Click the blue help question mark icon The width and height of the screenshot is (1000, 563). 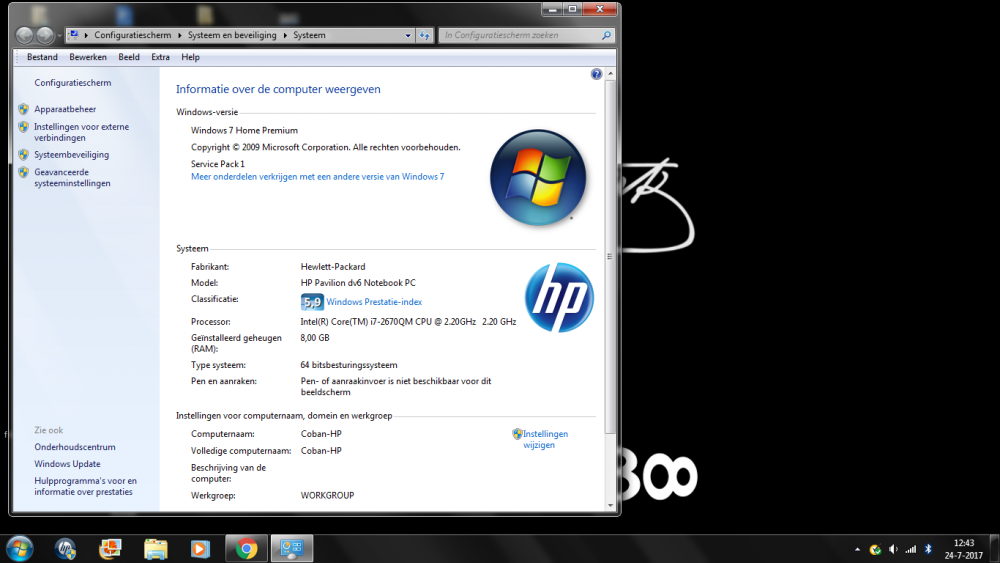596,74
